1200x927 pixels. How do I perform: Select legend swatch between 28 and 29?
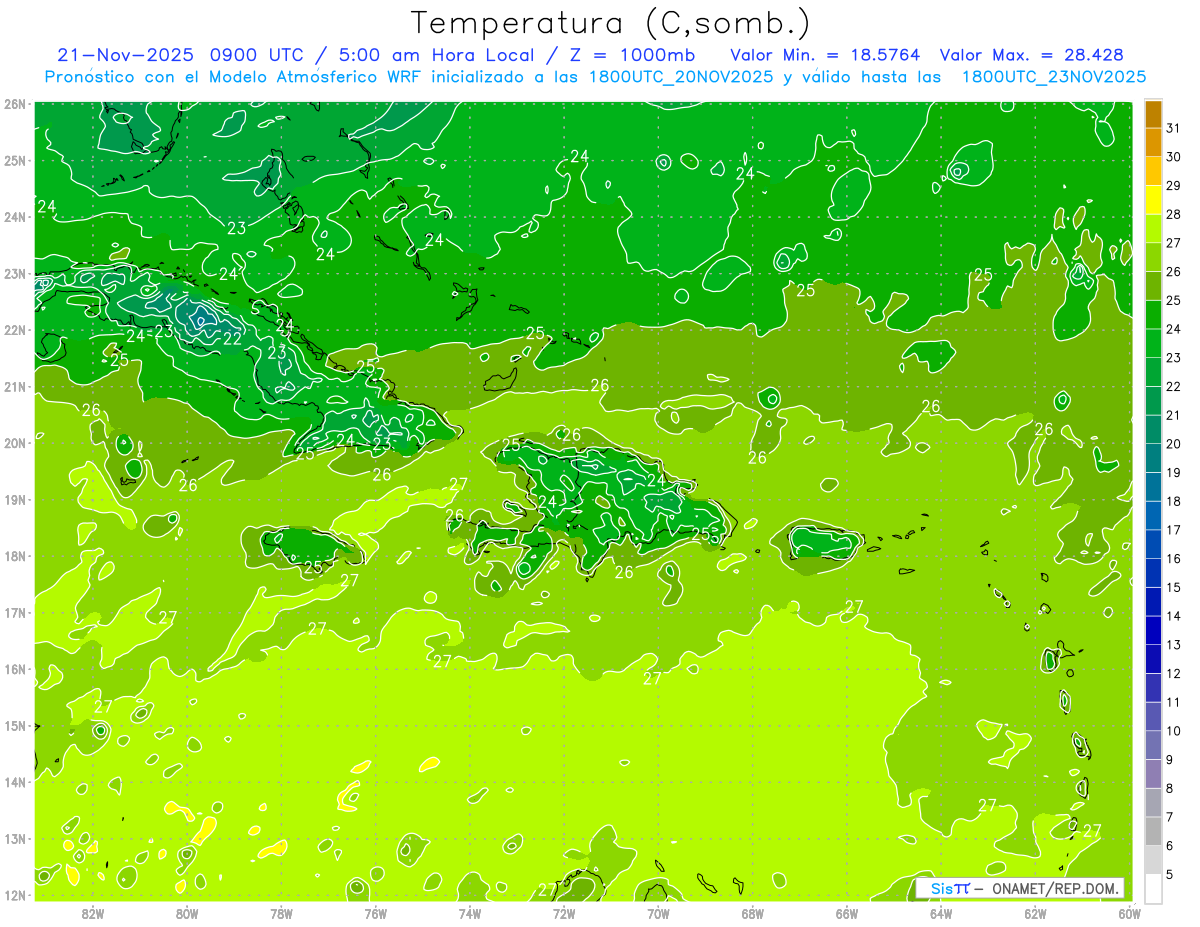1153,200
